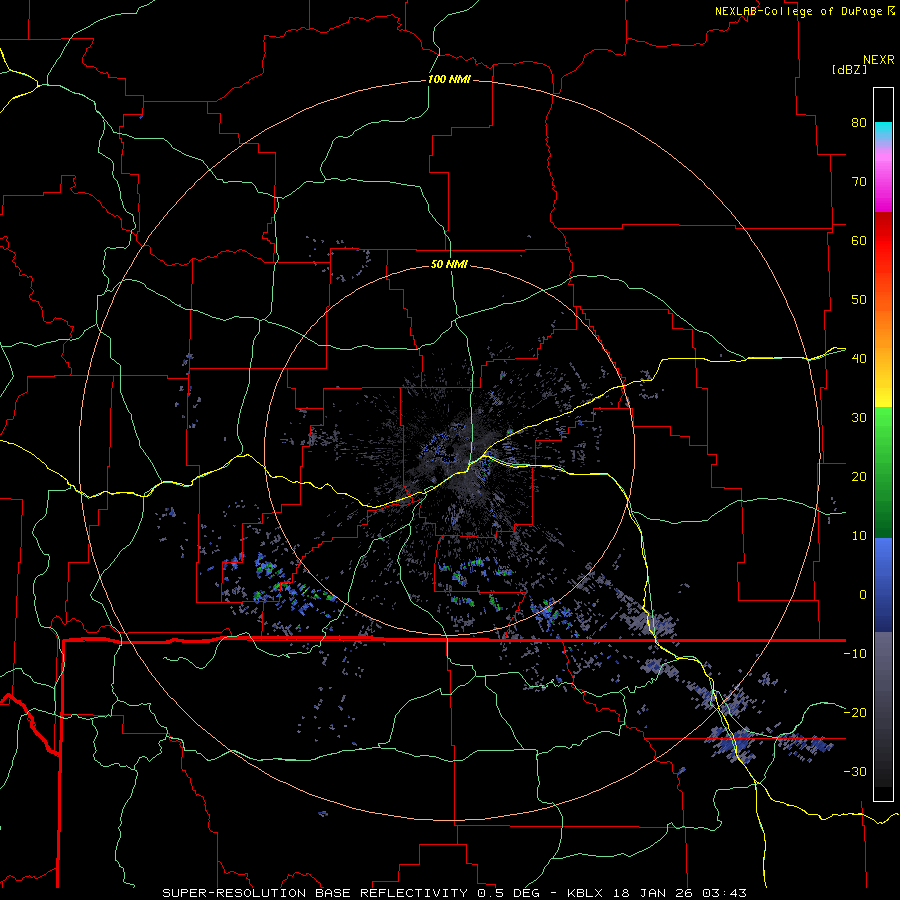This screenshot has height=900, width=900.
Task: Click the 100 NMI range ring label
Action: [x=449, y=79]
